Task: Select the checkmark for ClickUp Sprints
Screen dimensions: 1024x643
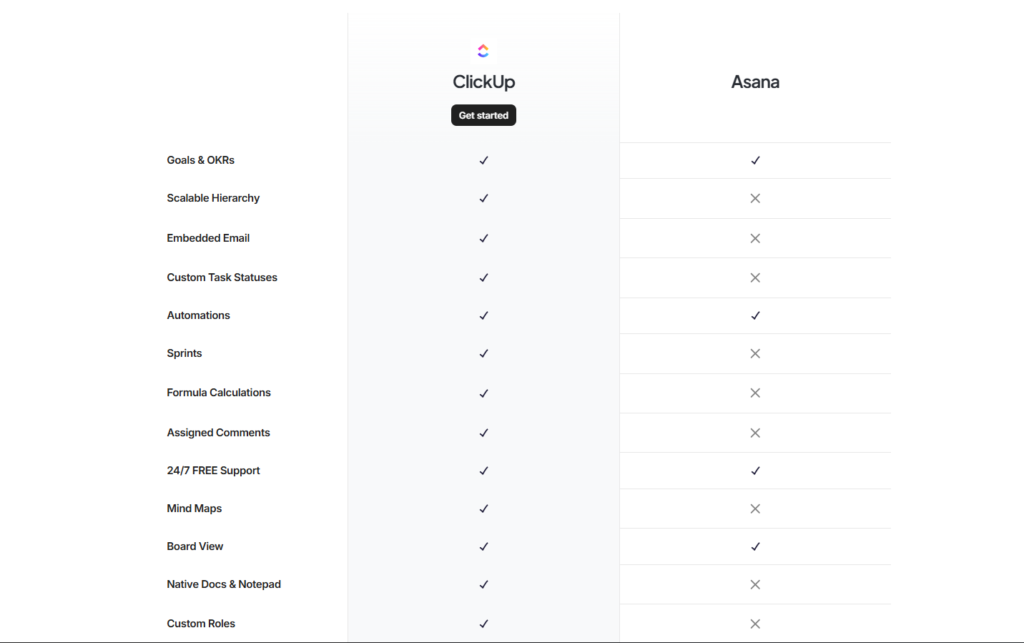Action: click(483, 353)
